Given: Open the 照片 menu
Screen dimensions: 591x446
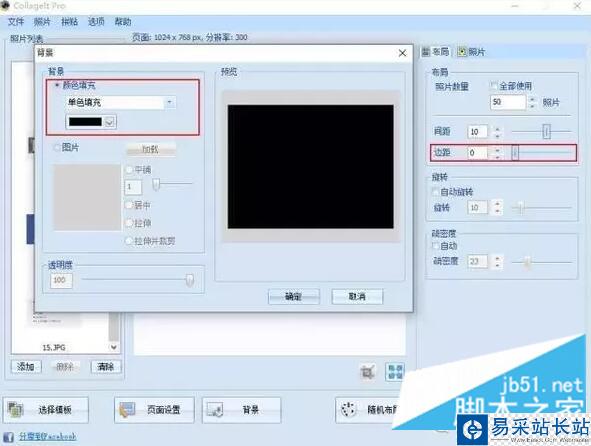Looking at the screenshot, I should [42, 22].
